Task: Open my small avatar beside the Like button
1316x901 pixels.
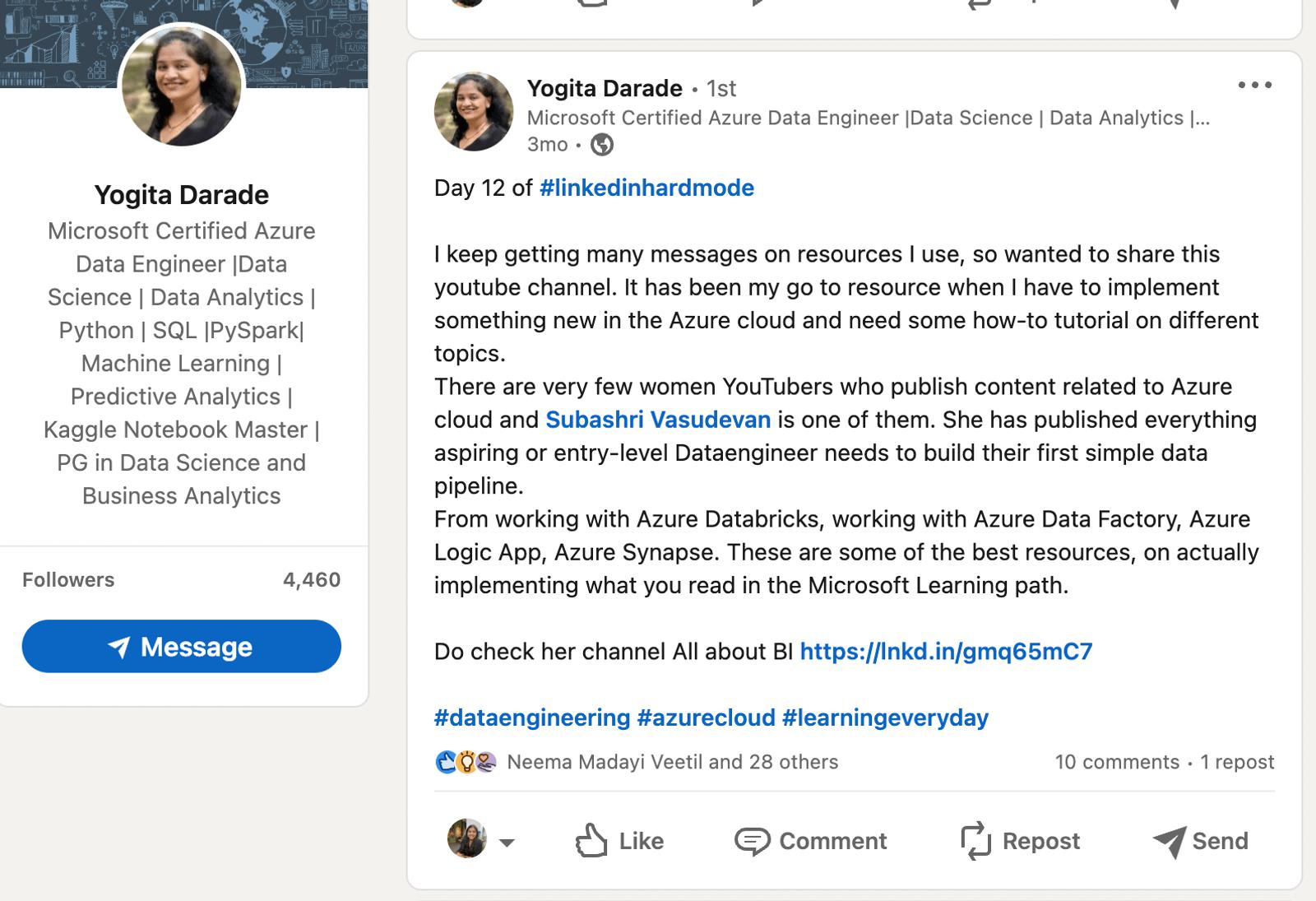Action: click(x=467, y=838)
